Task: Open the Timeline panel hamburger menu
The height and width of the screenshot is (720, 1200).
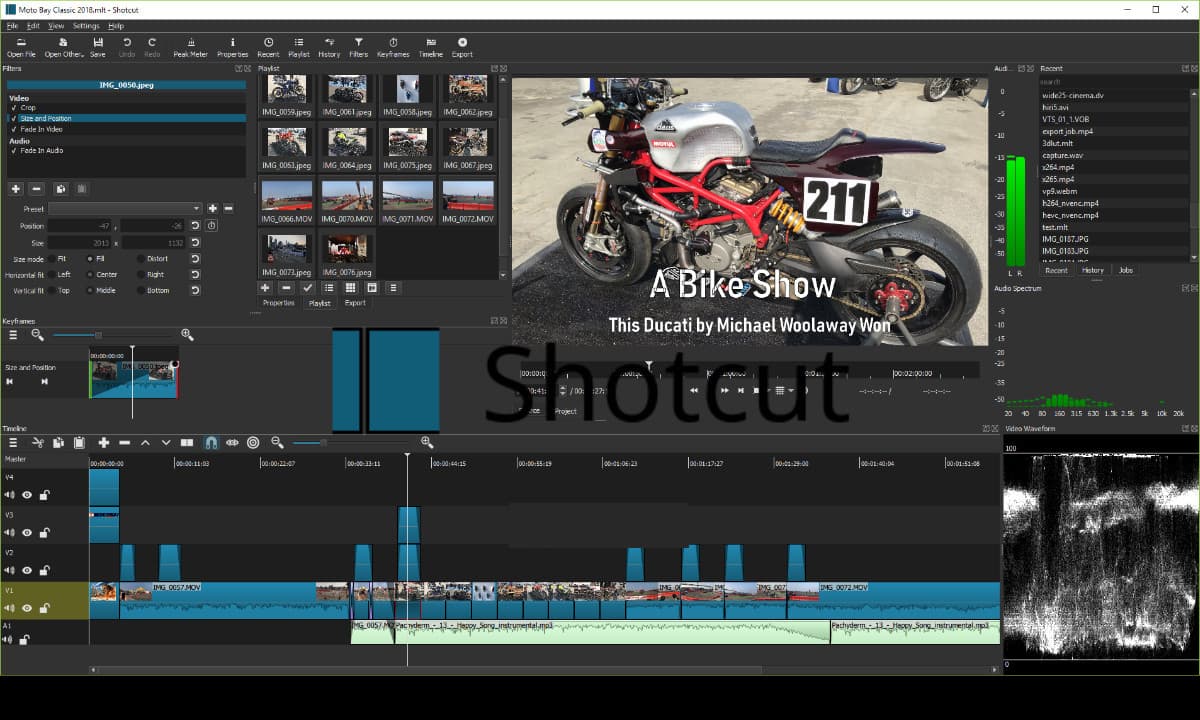Action: (13, 442)
